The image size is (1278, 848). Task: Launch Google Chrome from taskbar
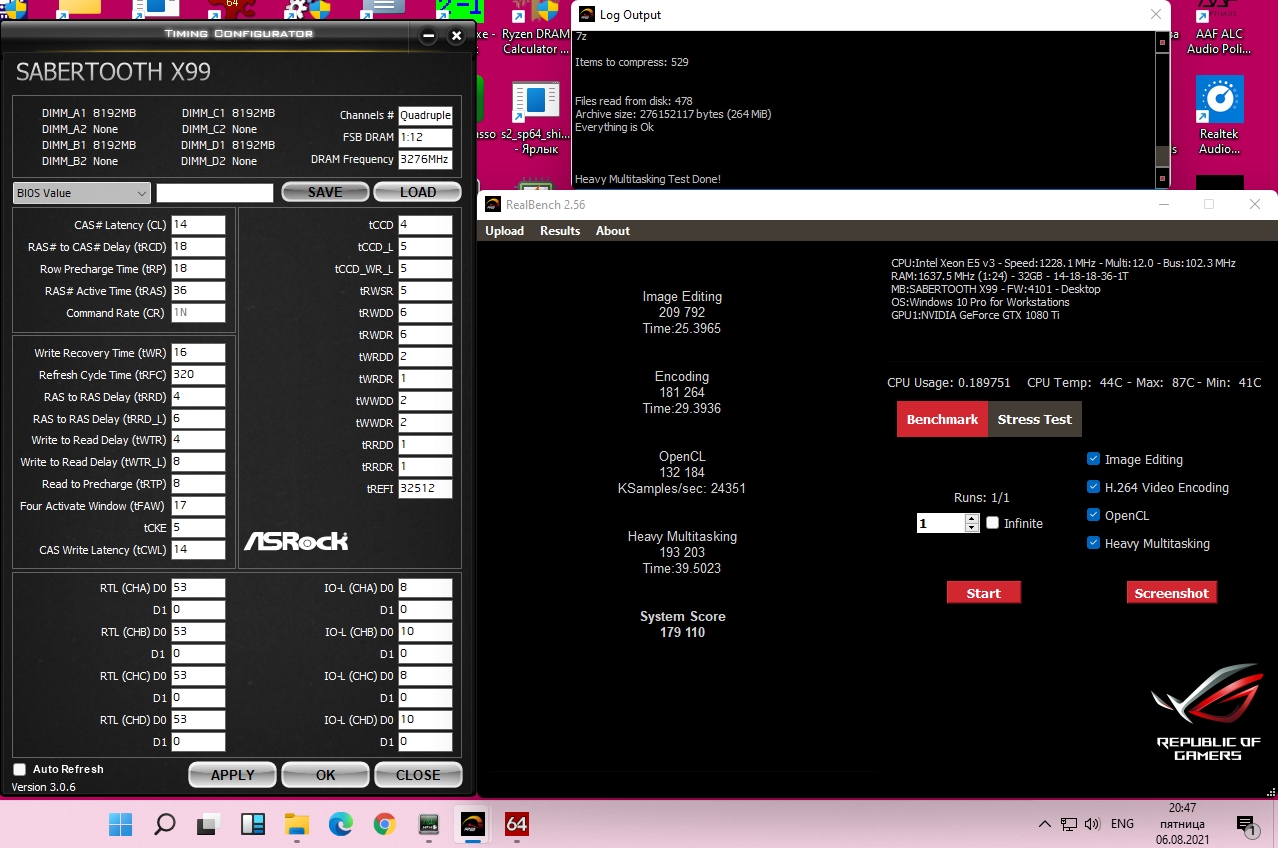coord(384,824)
